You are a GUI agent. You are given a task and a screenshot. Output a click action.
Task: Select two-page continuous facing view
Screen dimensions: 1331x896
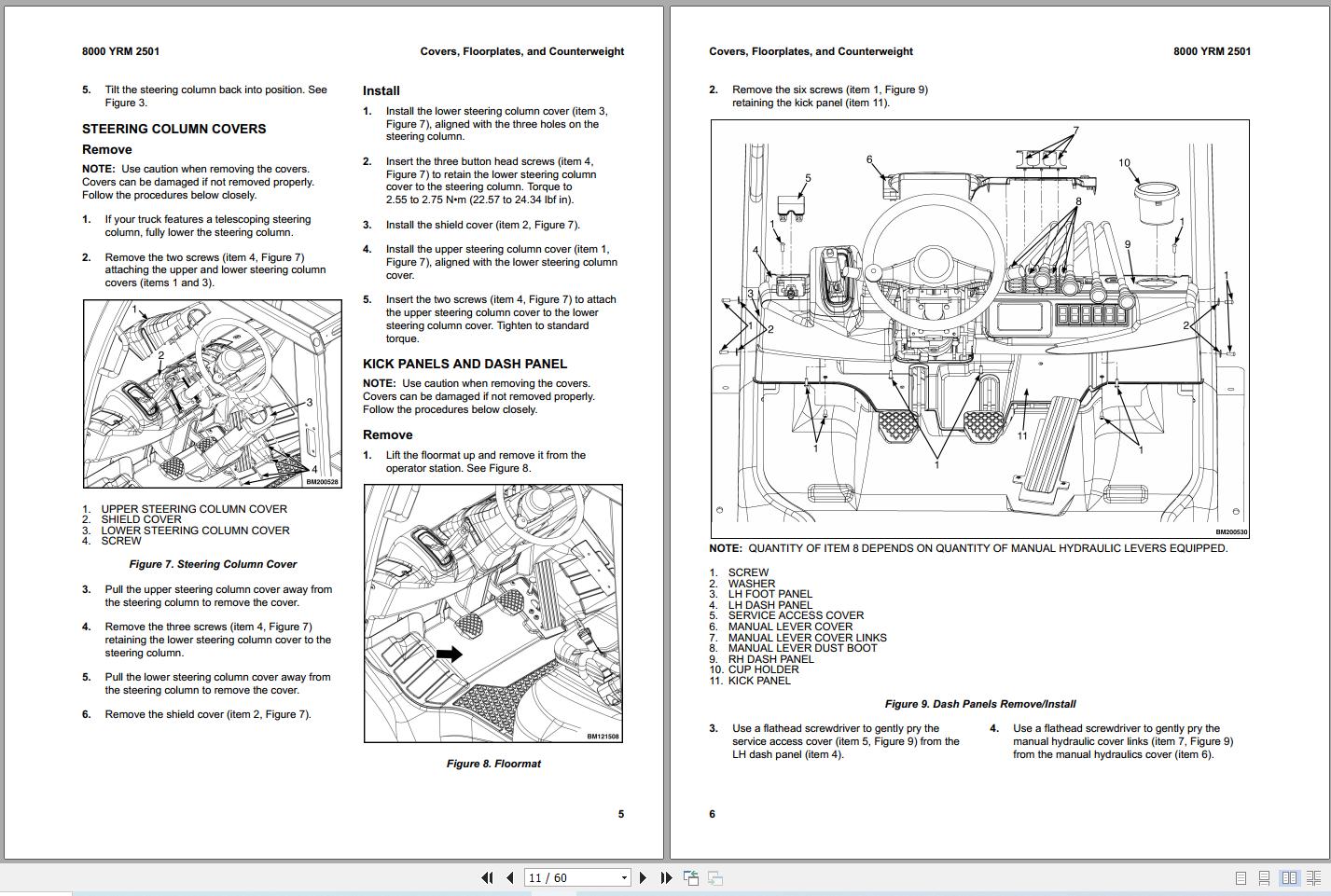1314,877
